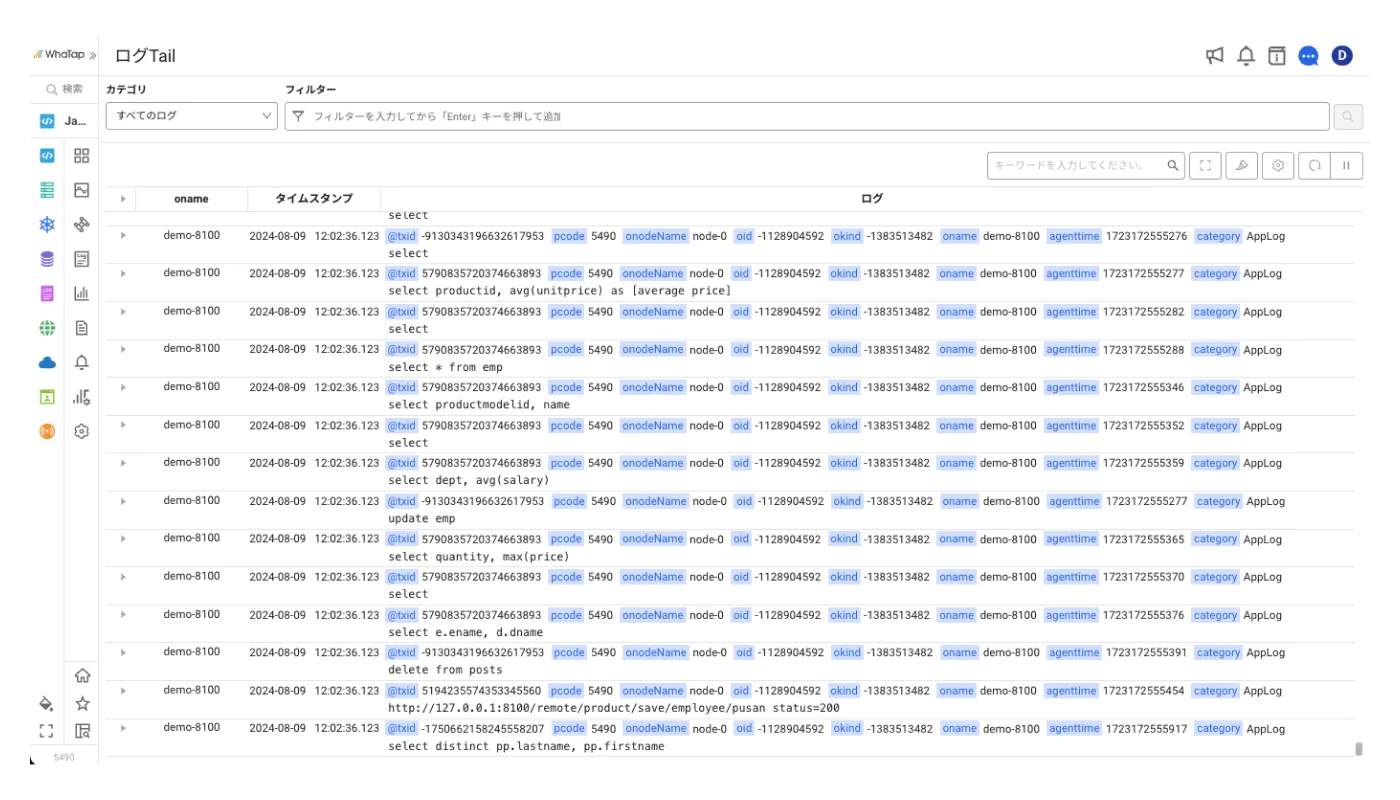
Task: Click the タイムスタンプ column header
Action: (x=314, y=199)
